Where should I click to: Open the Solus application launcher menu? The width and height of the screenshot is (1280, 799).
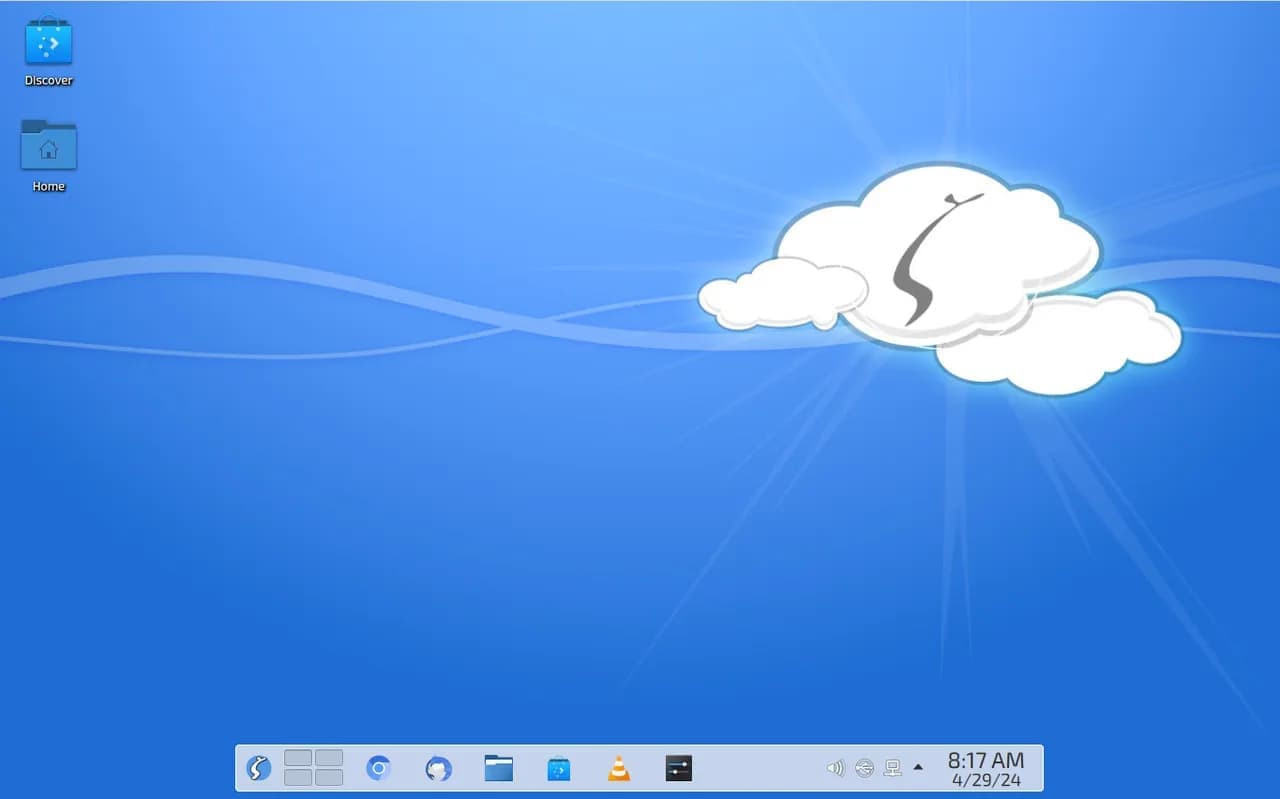(259, 768)
